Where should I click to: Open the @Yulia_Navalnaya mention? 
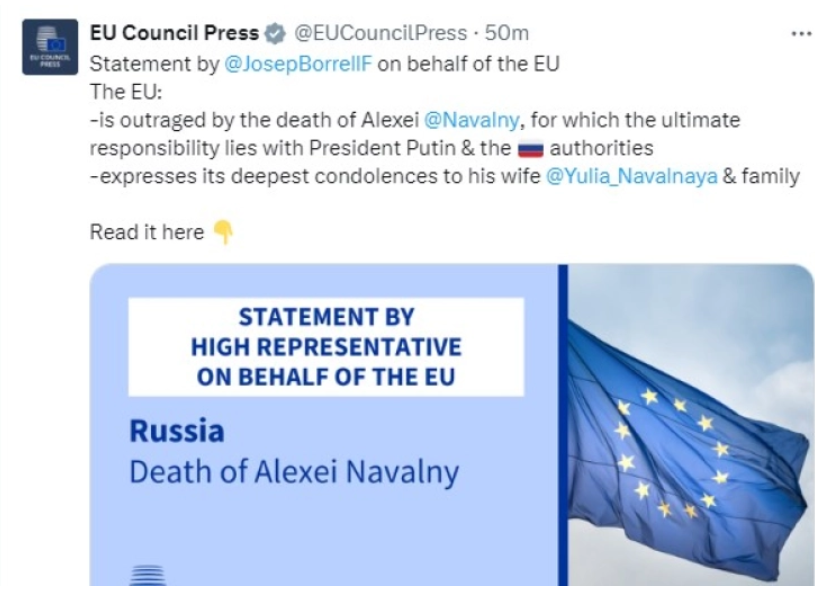pyautogui.click(x=631, y=177)
